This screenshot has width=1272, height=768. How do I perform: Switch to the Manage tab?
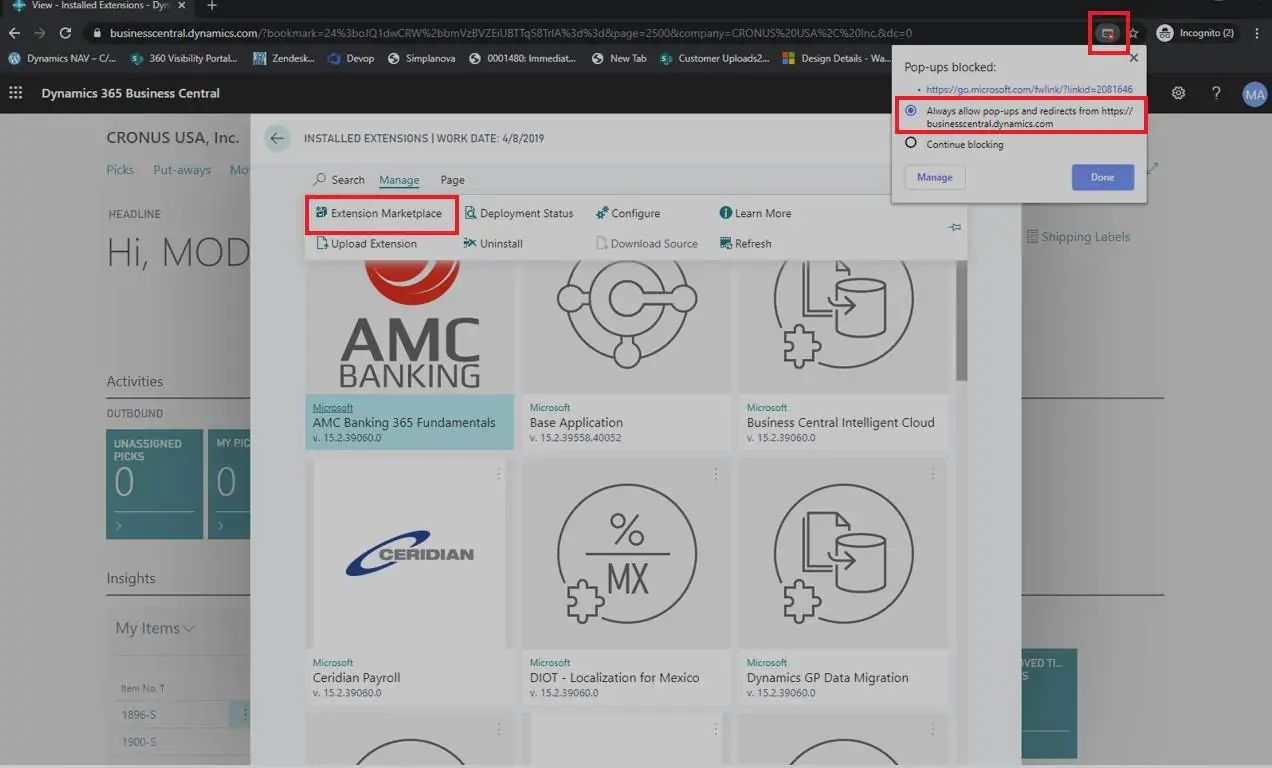click(399, 180)
